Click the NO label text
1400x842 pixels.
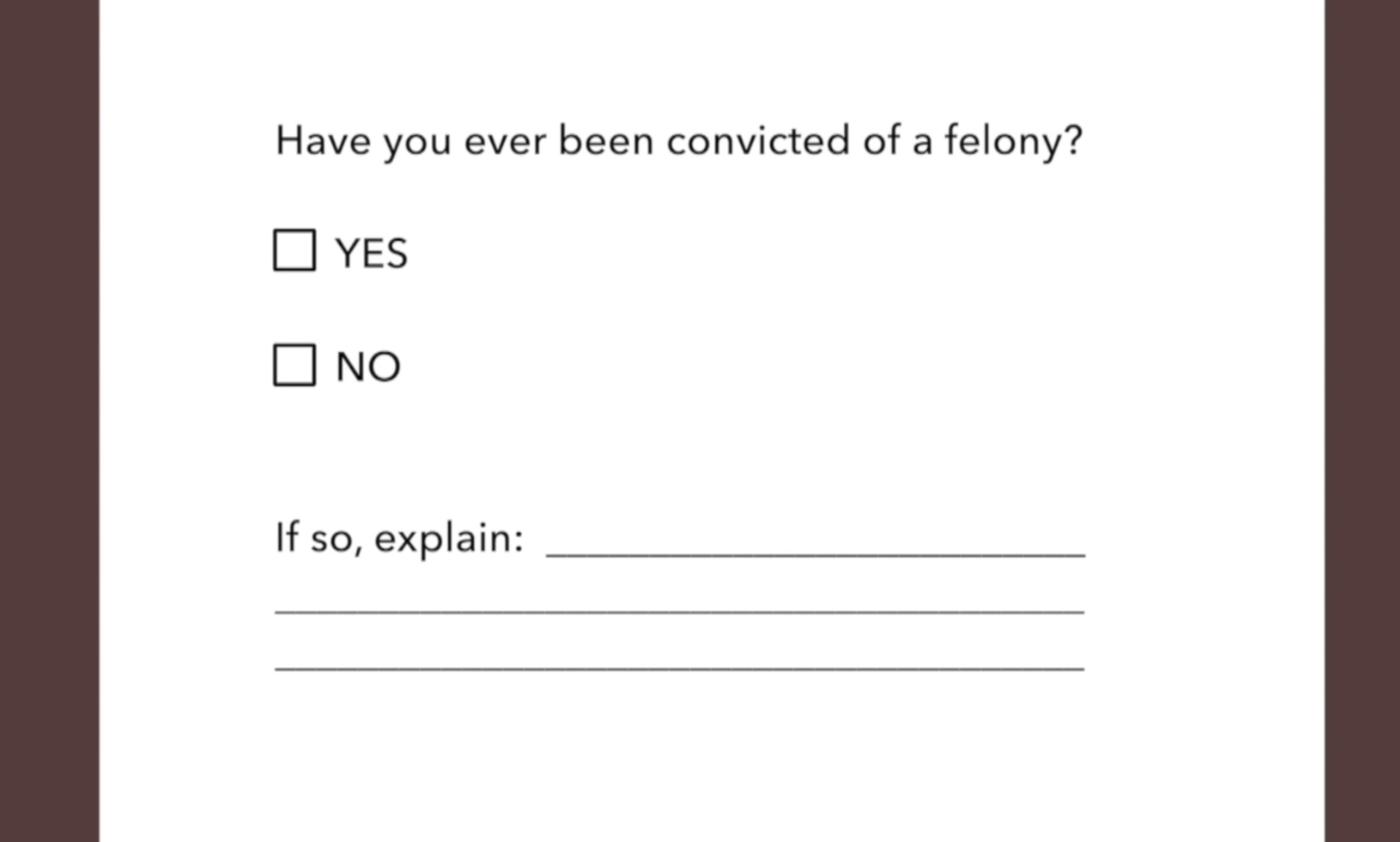point(368,366)
